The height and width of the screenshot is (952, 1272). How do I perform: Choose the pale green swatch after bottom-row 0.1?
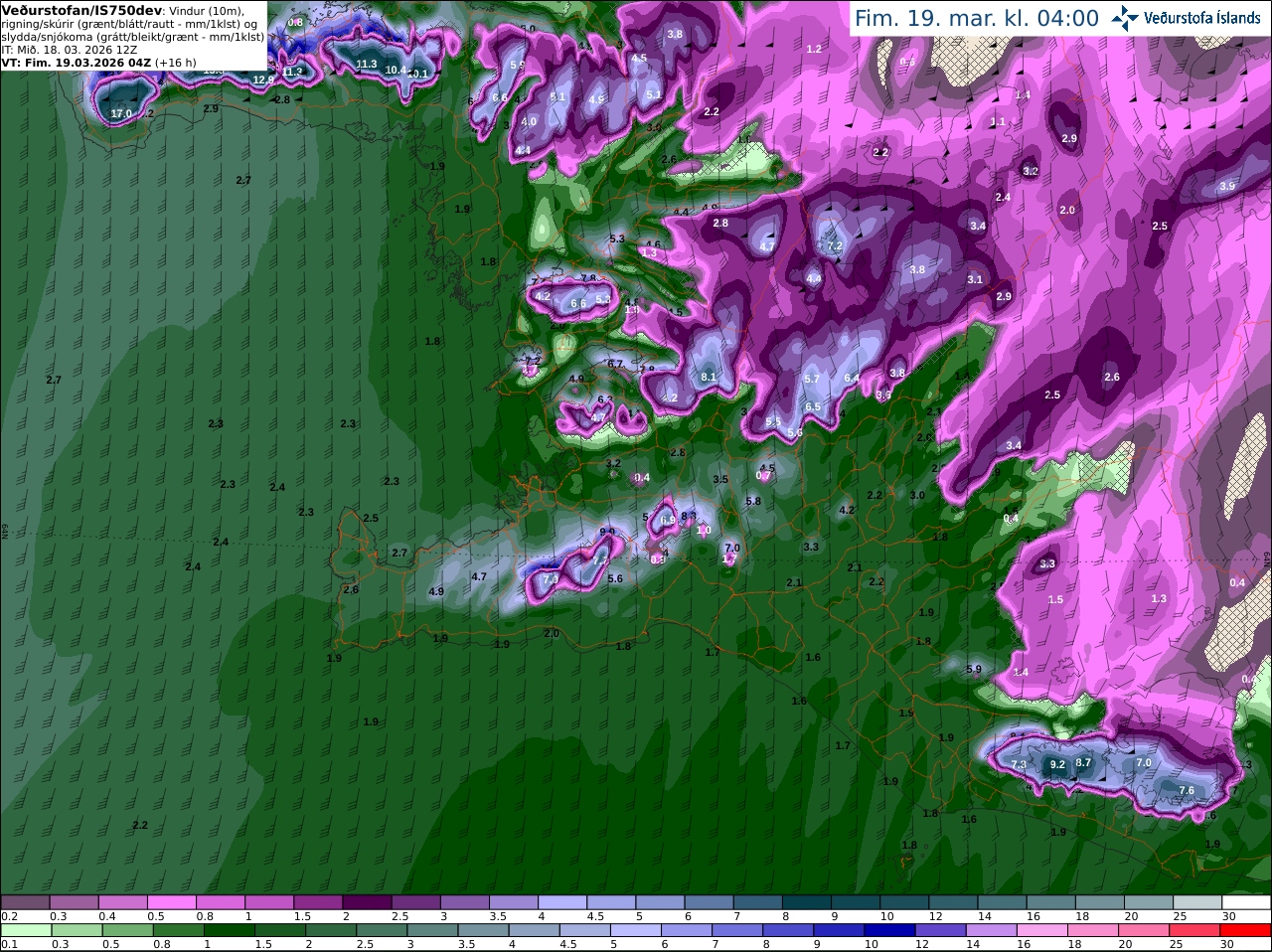(x=24, y=930)
